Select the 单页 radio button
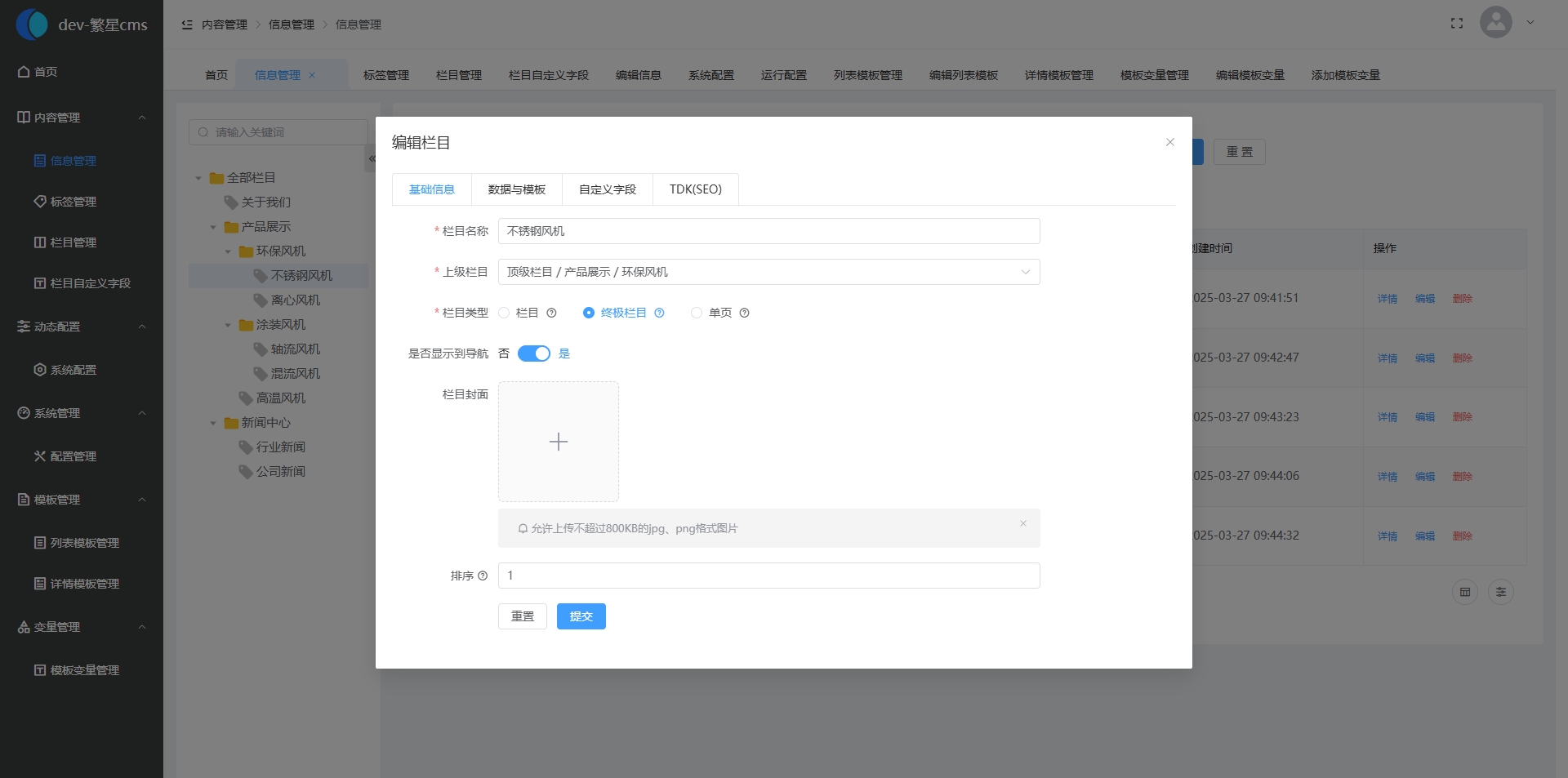This screenshot has height=778, width=1568. click(x=697, y=313)
